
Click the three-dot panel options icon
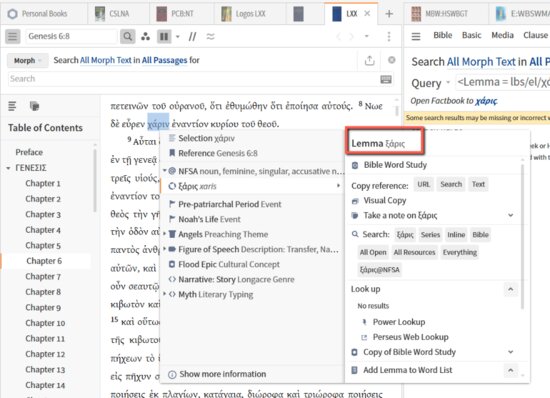coord(389,36)
